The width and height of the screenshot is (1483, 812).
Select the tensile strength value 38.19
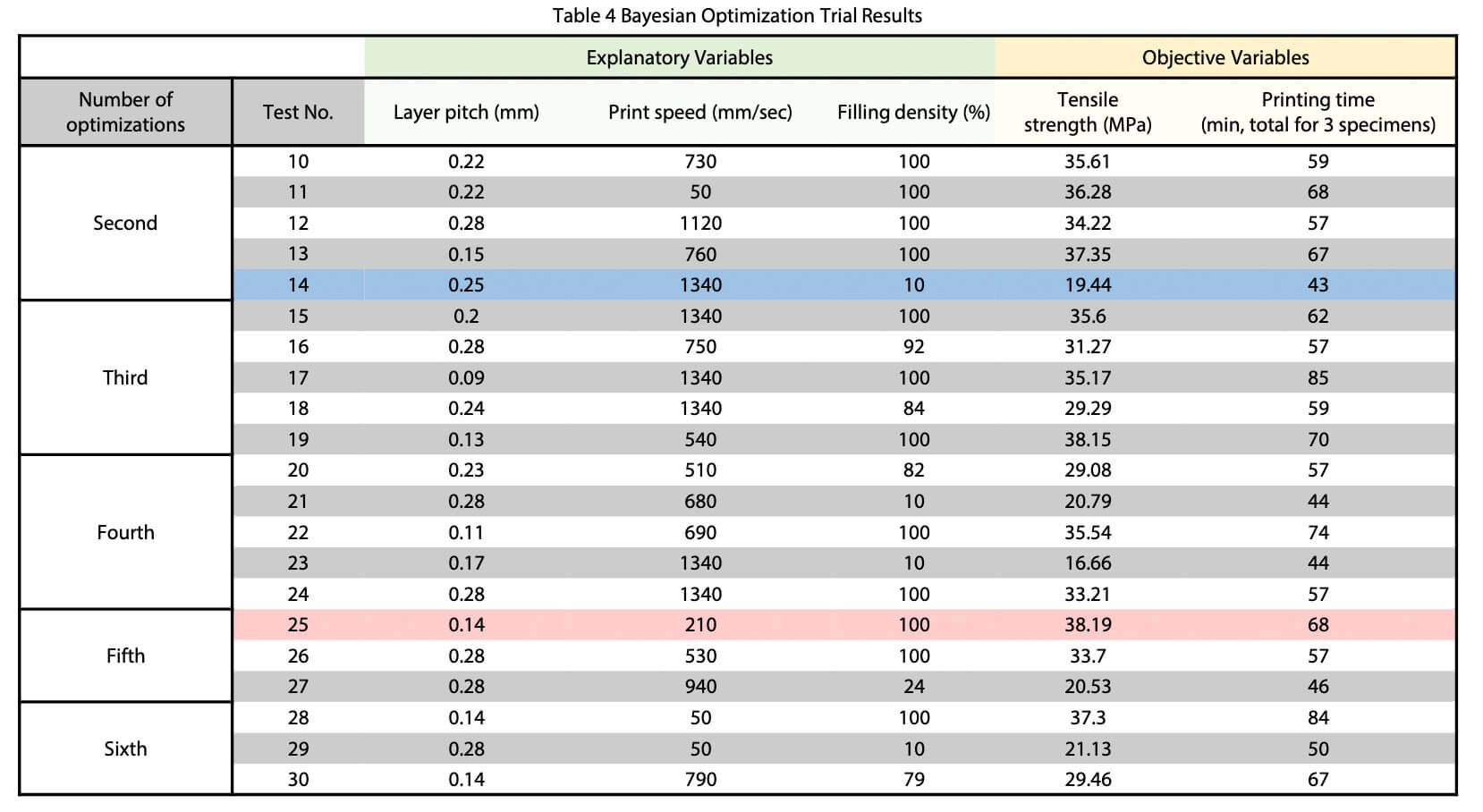tap(1088, 625)
